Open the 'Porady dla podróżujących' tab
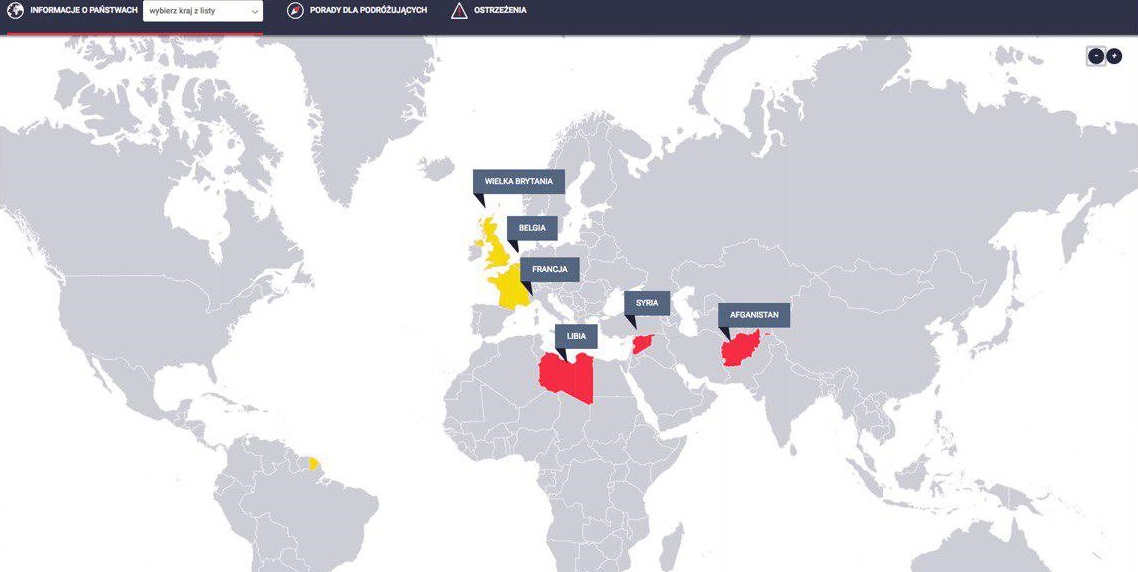 (368, 10)
